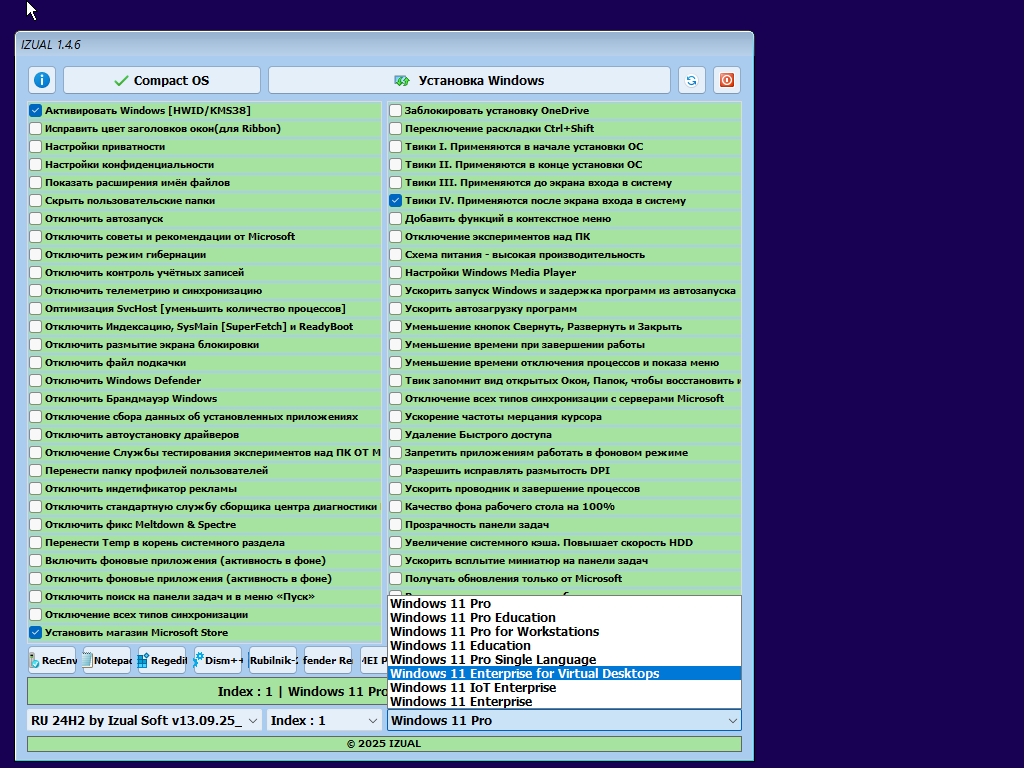This screenshot has width=1024, height=768.
Task: Check Удаление Быстрого доступа
Action: [395, 434]
